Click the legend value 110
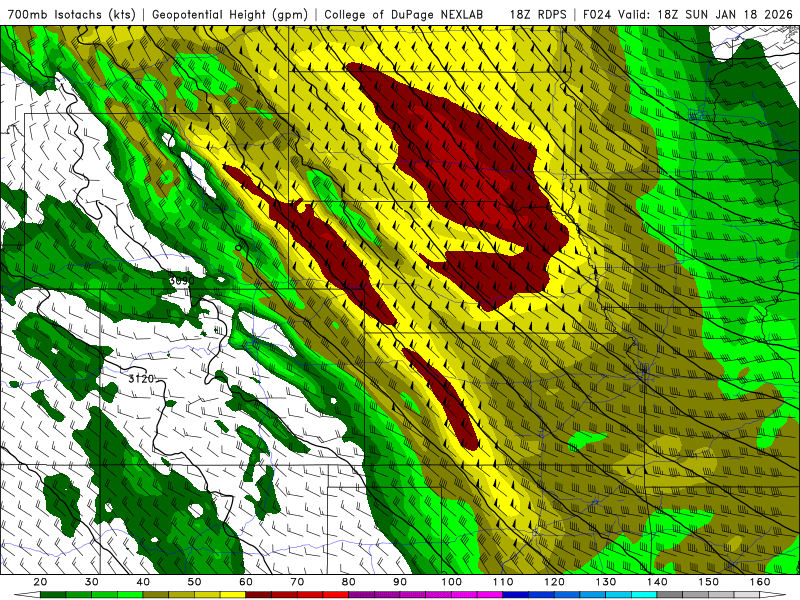The width and height of the screenshot is (800, 600). click(503, 582)
